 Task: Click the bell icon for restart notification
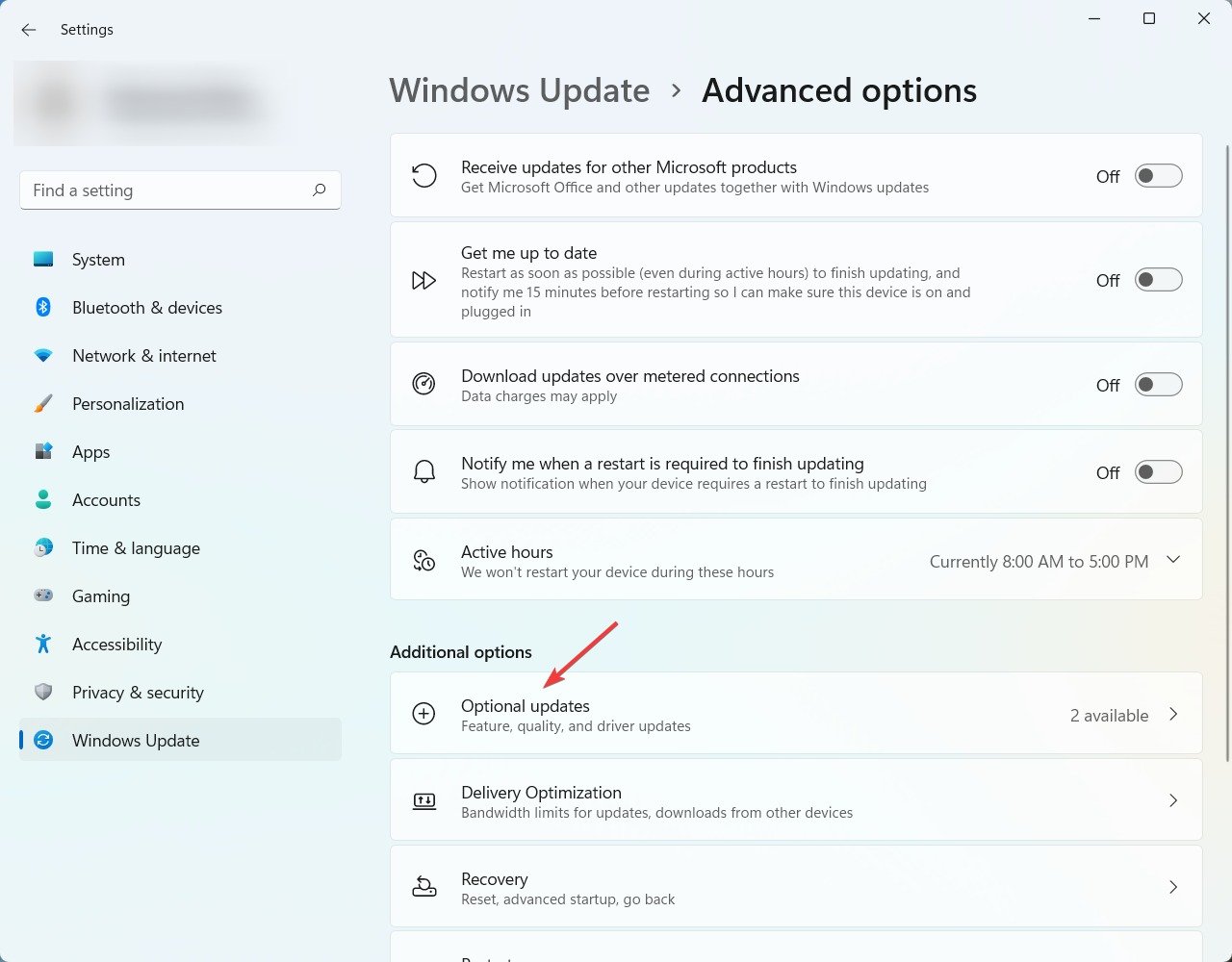pos(424,471)
